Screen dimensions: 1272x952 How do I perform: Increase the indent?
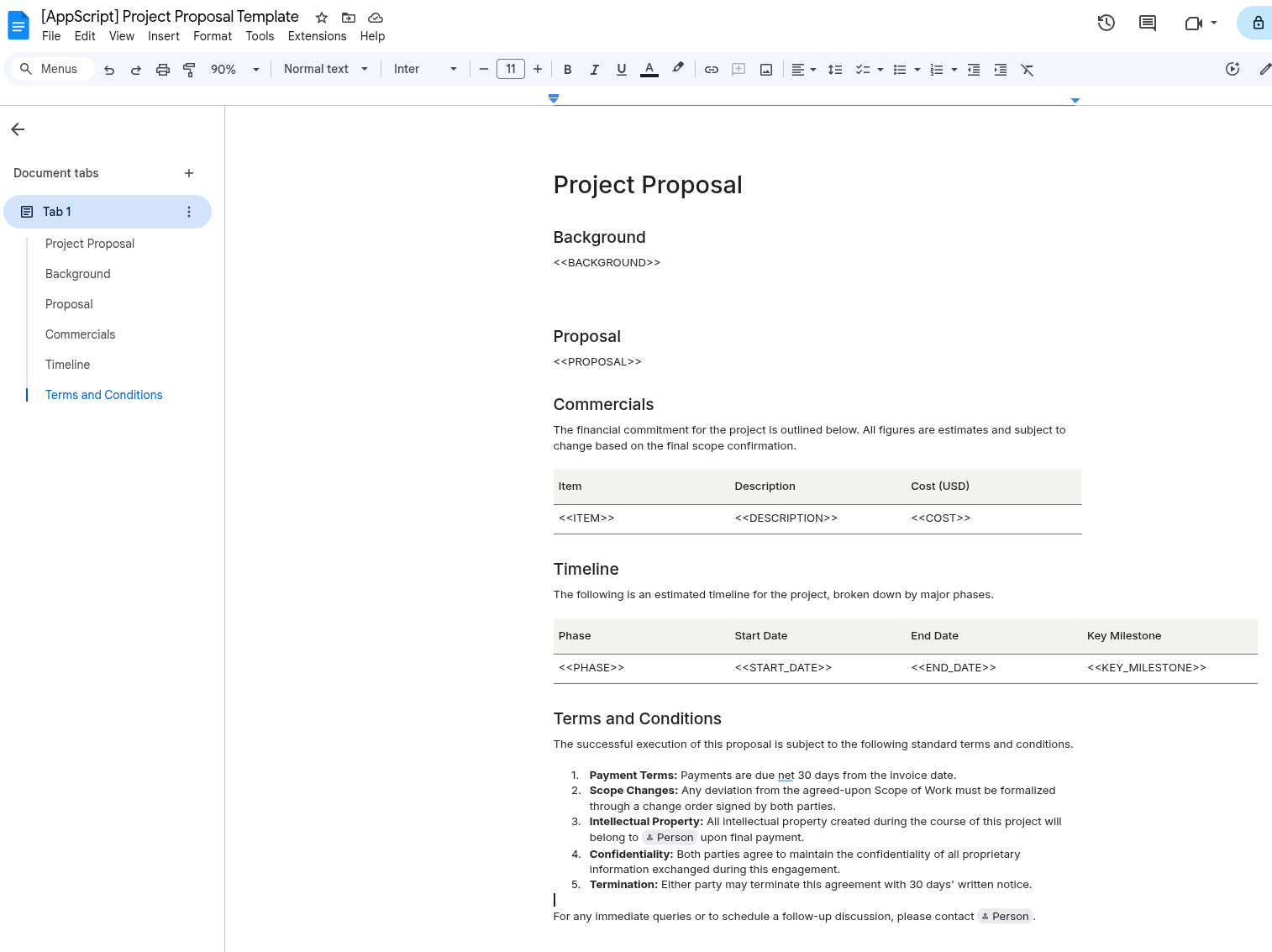point(1001,70)
